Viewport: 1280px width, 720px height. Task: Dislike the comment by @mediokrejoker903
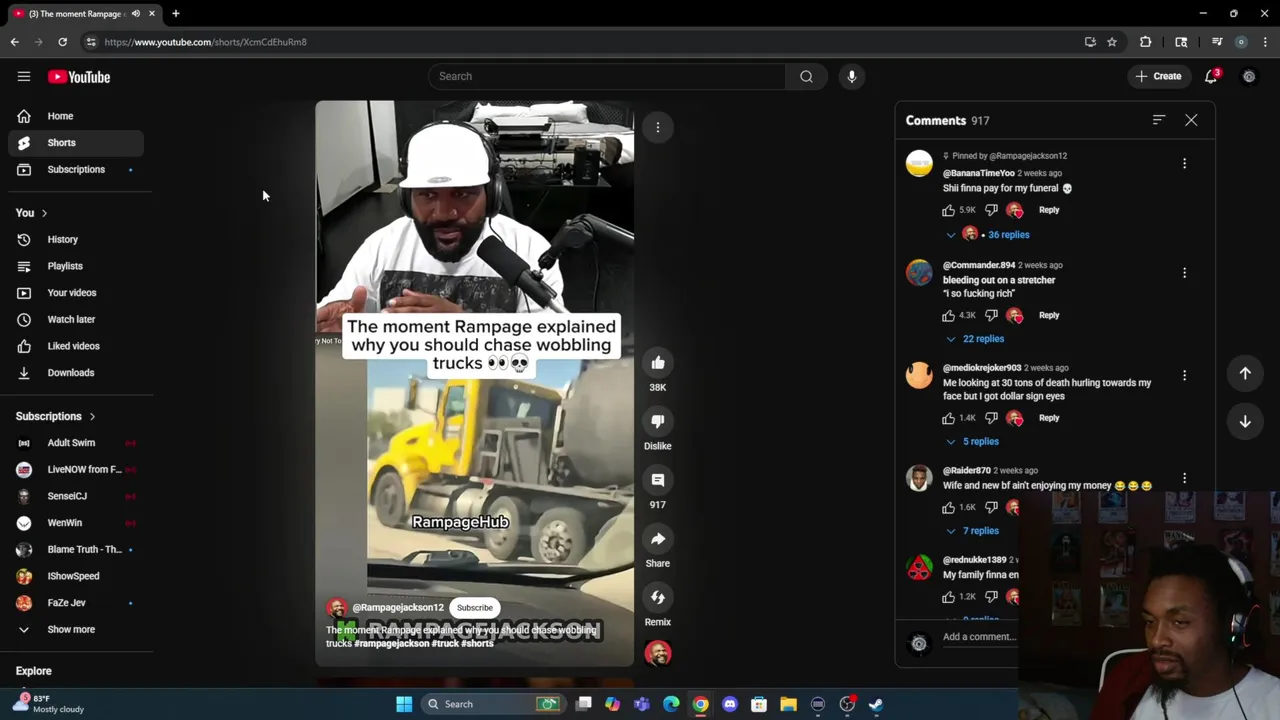pyautogui.click(x=991, y=418)
